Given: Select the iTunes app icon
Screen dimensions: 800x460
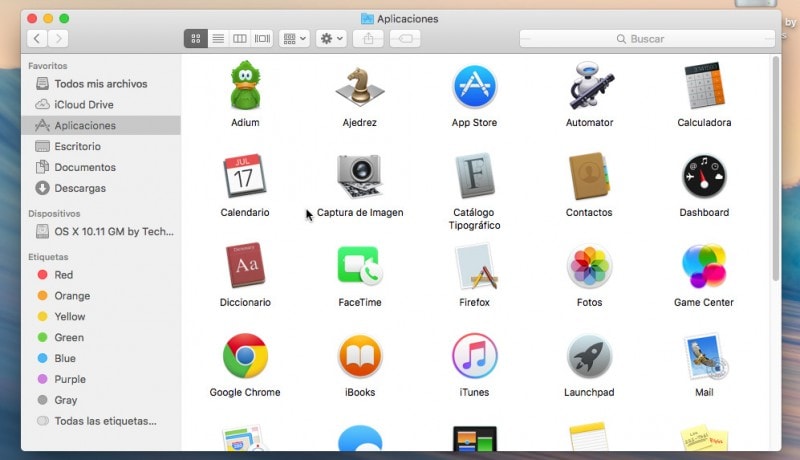Looking at the screenshot, I should [x=474, y=355].
